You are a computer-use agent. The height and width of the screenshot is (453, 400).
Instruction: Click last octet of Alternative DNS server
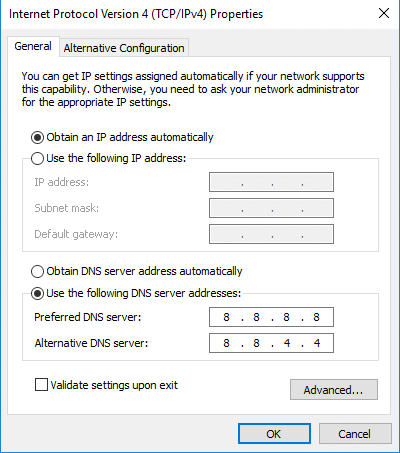pos(317,343)
